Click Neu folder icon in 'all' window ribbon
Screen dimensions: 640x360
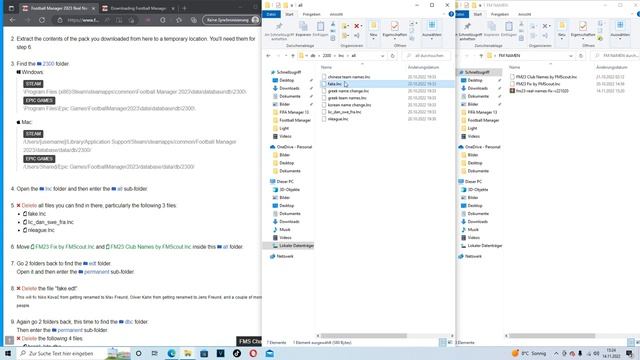click(373, 26)
